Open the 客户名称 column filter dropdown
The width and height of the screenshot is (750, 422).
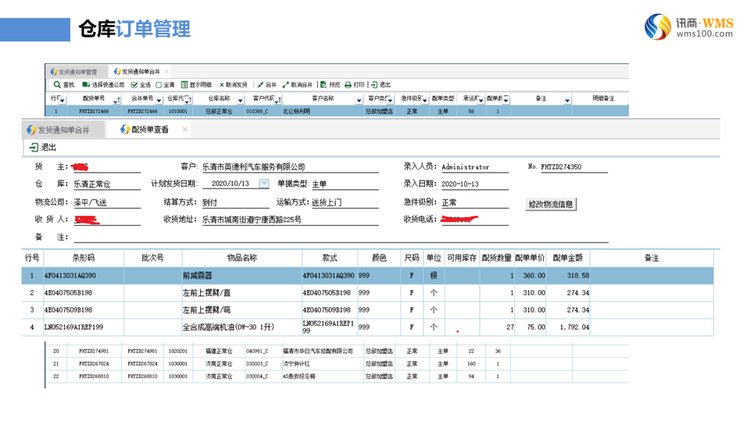point(359,100)
